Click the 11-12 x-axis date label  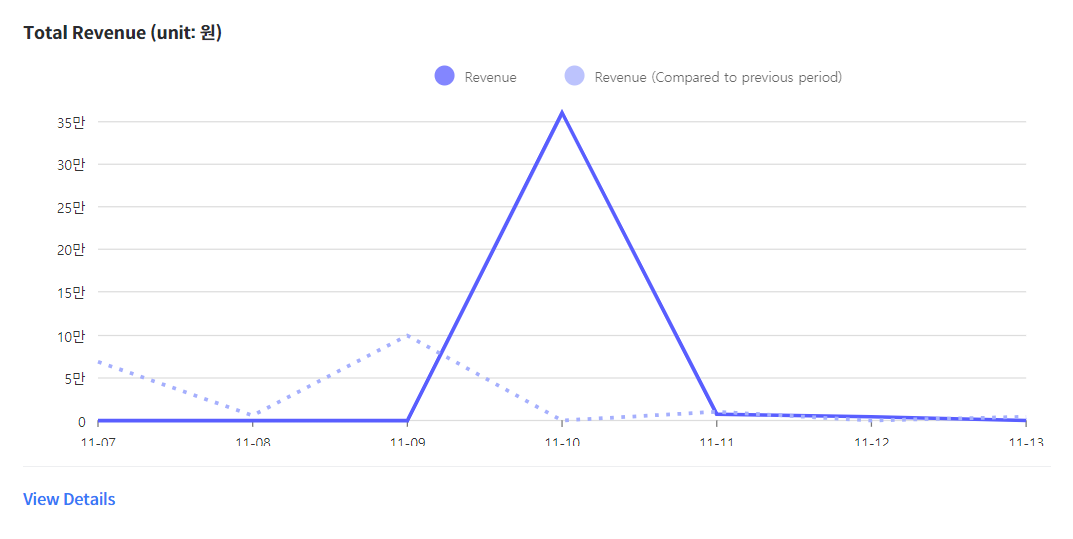[872, 442]
